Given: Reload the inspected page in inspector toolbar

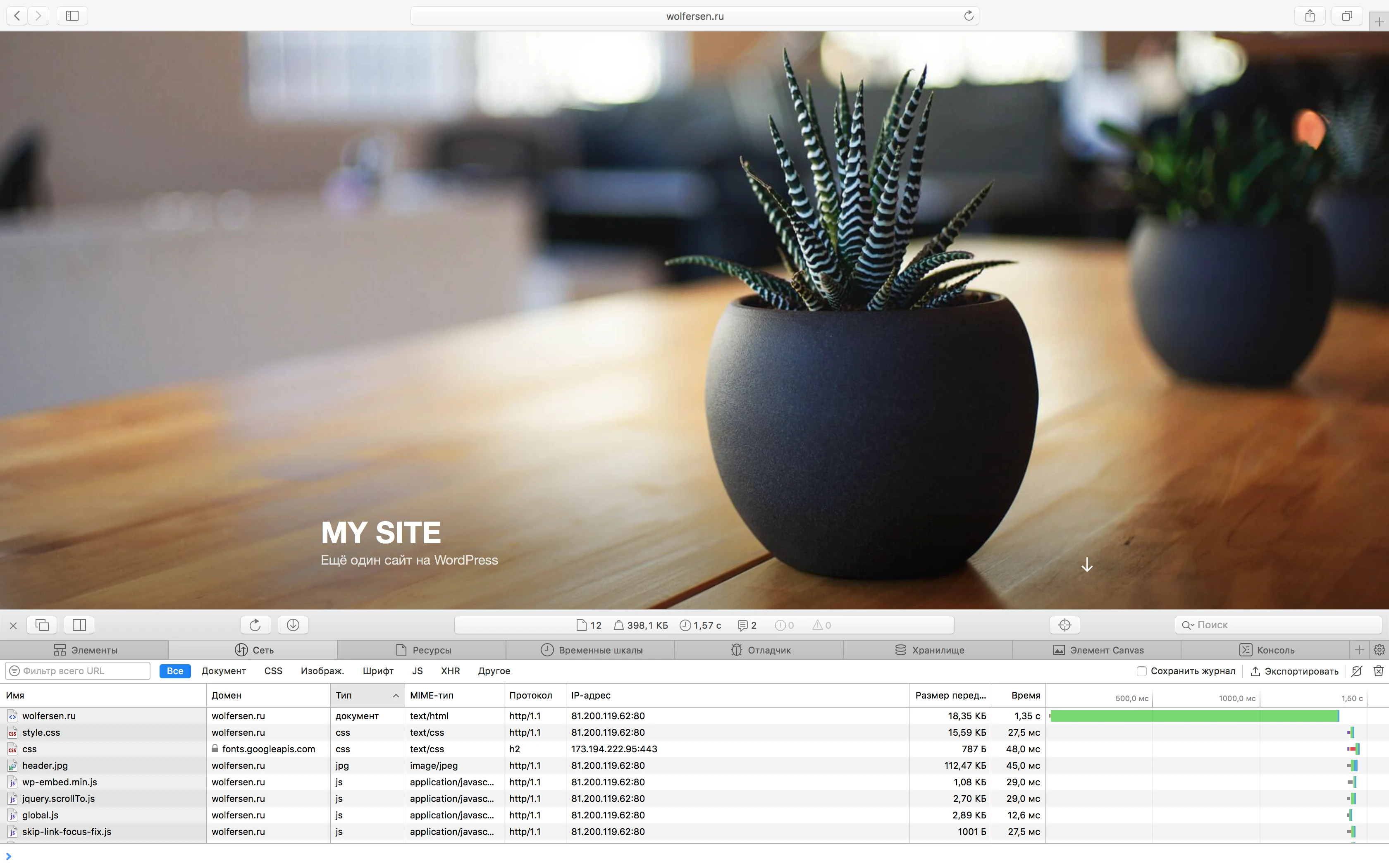Looking at the screenshot, I should (255, 625).
